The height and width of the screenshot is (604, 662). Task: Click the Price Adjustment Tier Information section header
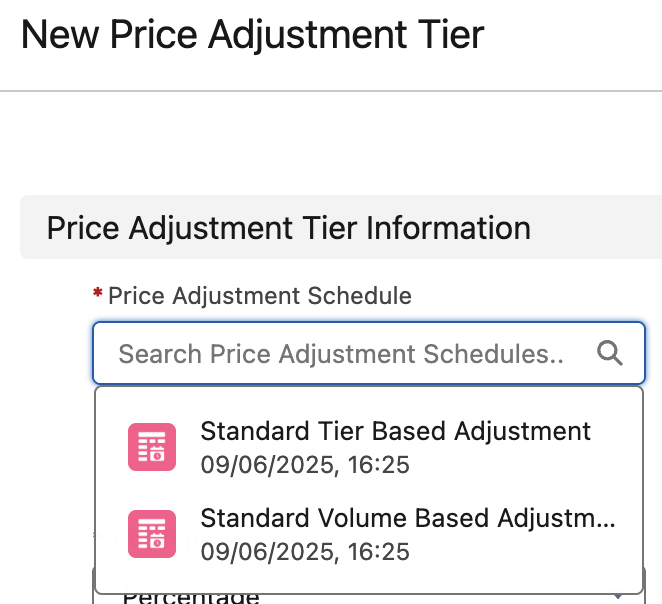[288, 228]
